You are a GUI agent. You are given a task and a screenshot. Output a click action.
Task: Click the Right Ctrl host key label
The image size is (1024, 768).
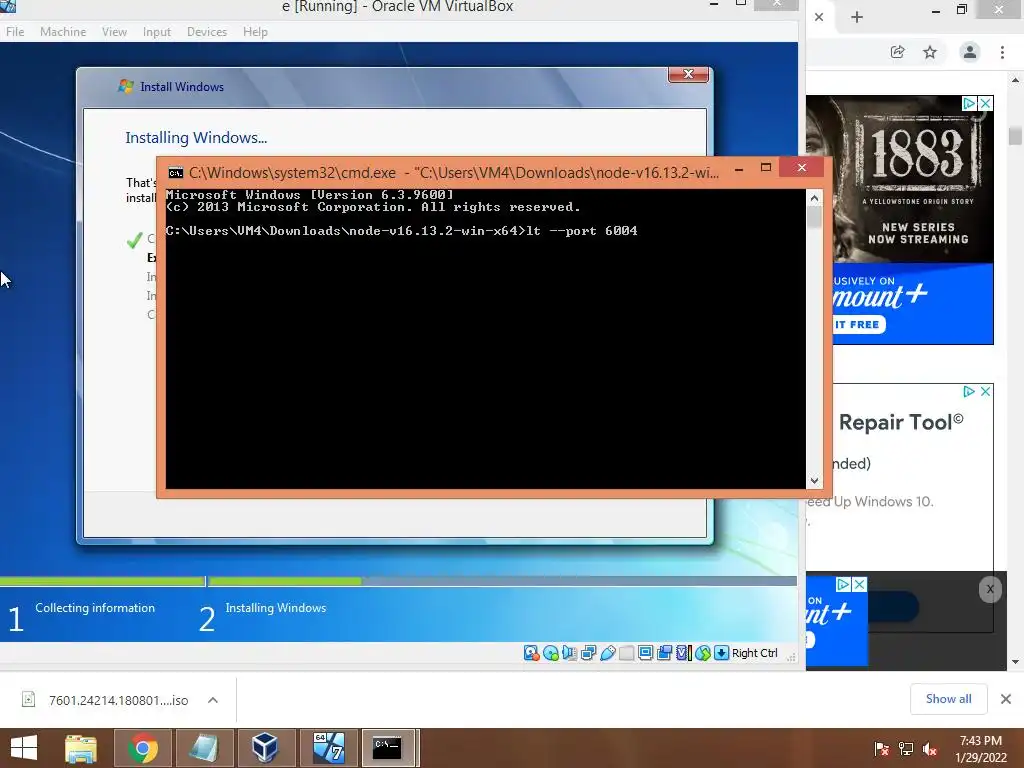[755, 653]
